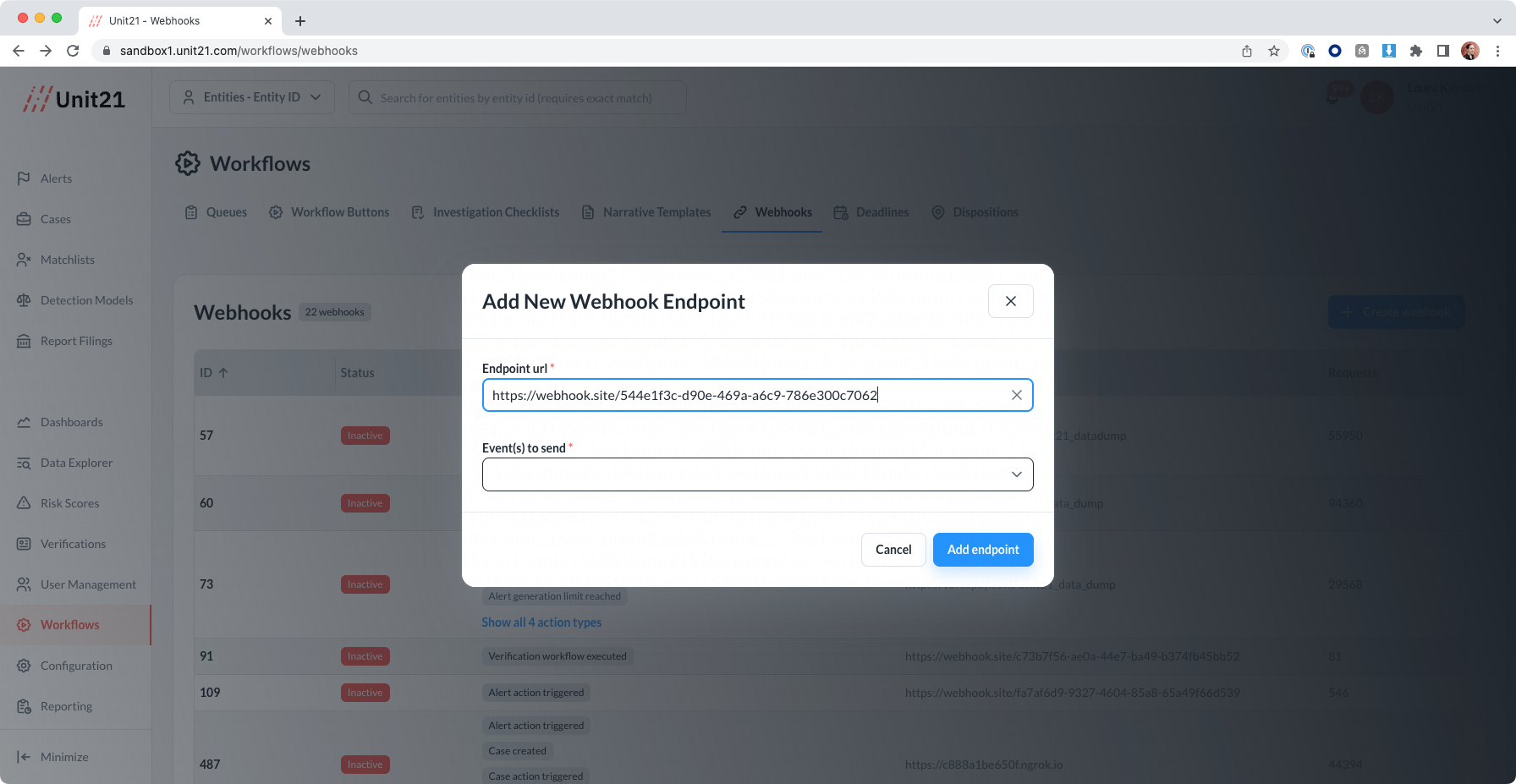
Task: Open Alerts in the sidebar
Action: (56, 178)
